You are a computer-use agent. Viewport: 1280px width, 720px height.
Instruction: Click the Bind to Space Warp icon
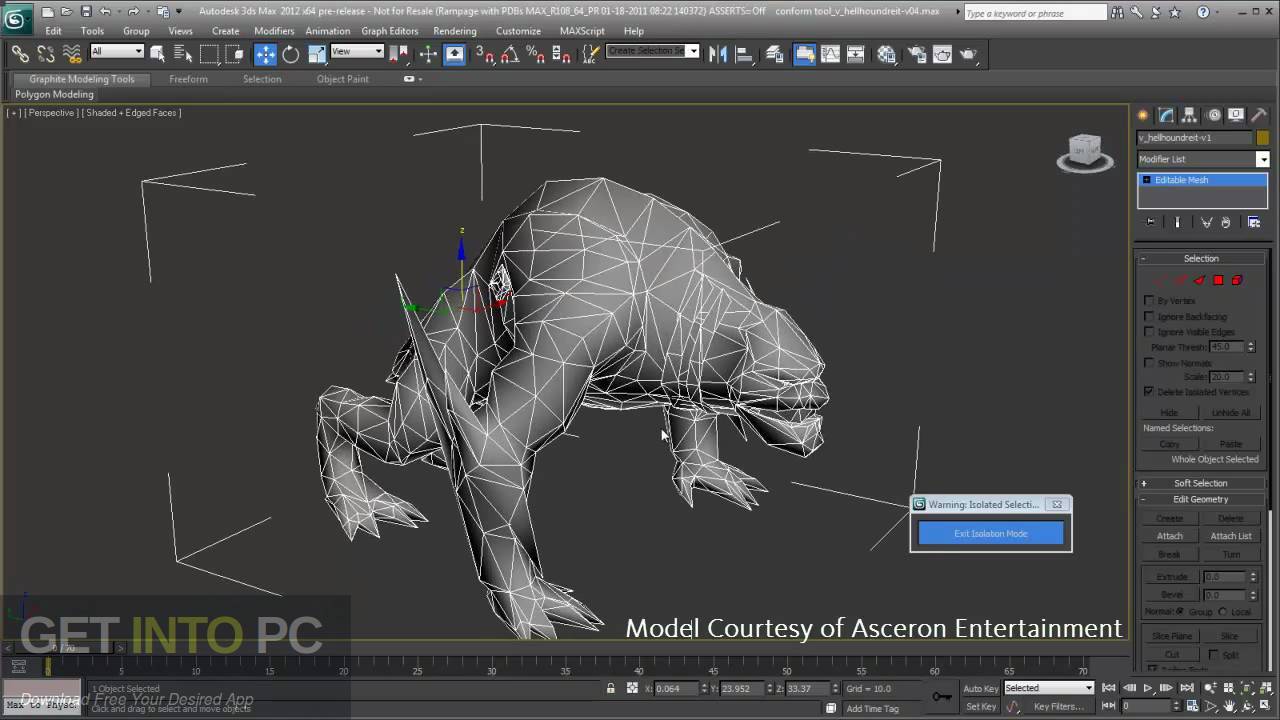pos(72,54)
